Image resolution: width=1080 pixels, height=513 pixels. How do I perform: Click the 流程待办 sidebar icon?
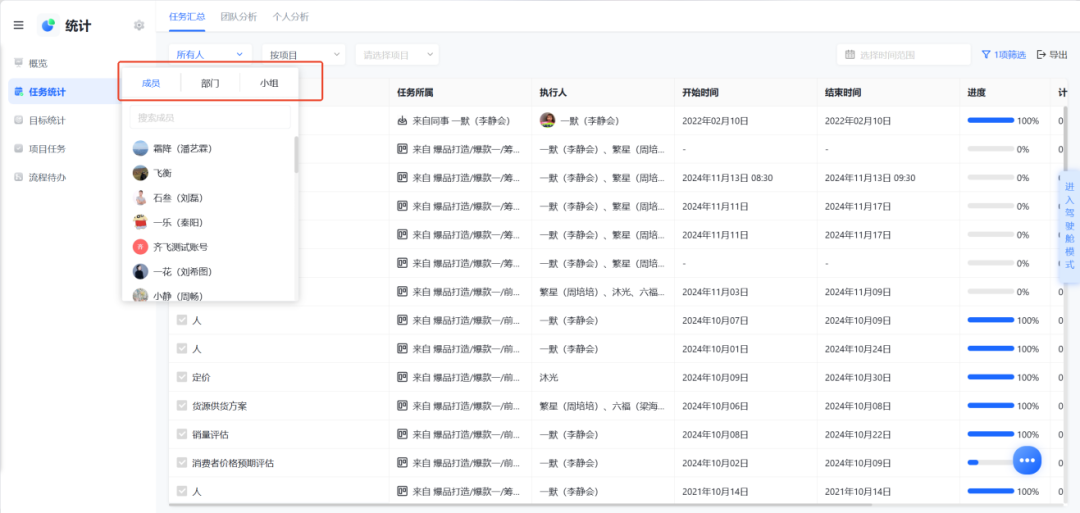click(19, 177)
